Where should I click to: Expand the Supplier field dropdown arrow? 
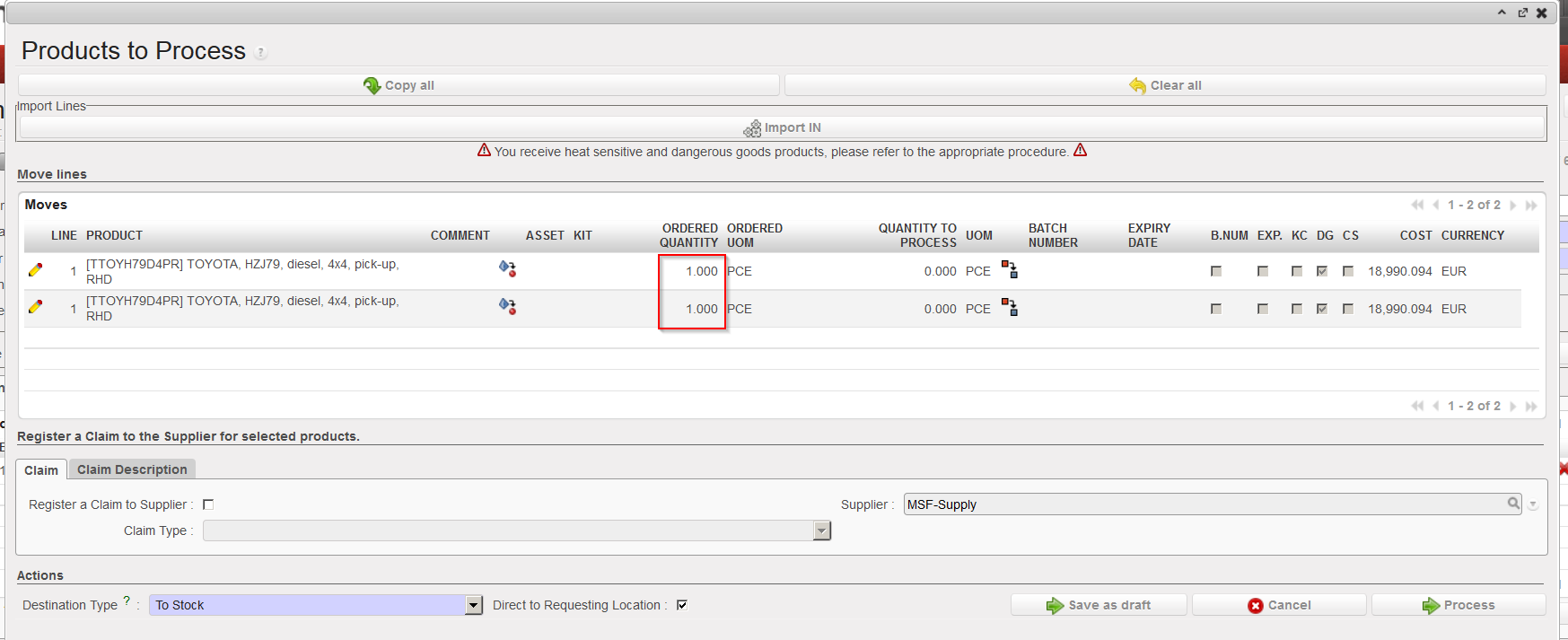pyautogui.click(x=1533, y=505)
